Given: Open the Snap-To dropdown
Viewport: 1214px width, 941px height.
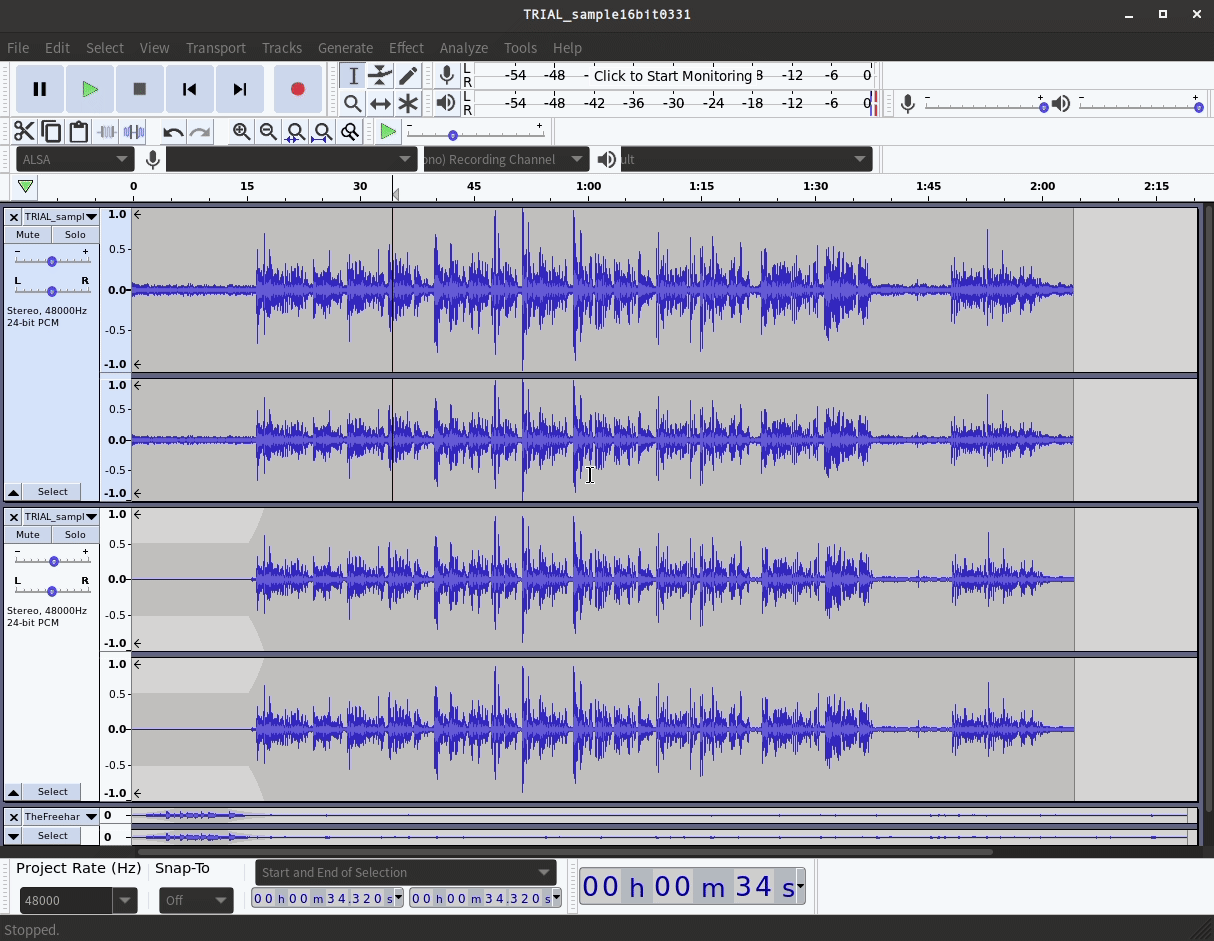Looking at the screenshot, I should 196,900.
